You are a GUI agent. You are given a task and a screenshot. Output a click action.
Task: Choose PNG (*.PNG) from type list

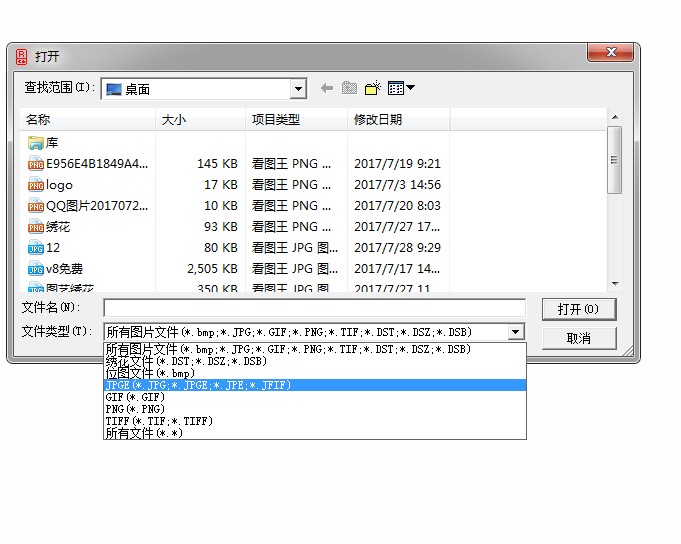(135, 409)
